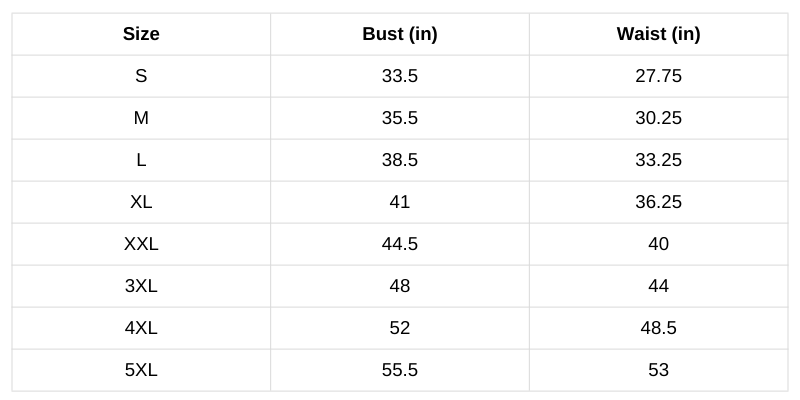Viewport: 800px width, 400px height.
Task: Click bust value 55.5
Action: pyautogui.click(x=400, y=370)
